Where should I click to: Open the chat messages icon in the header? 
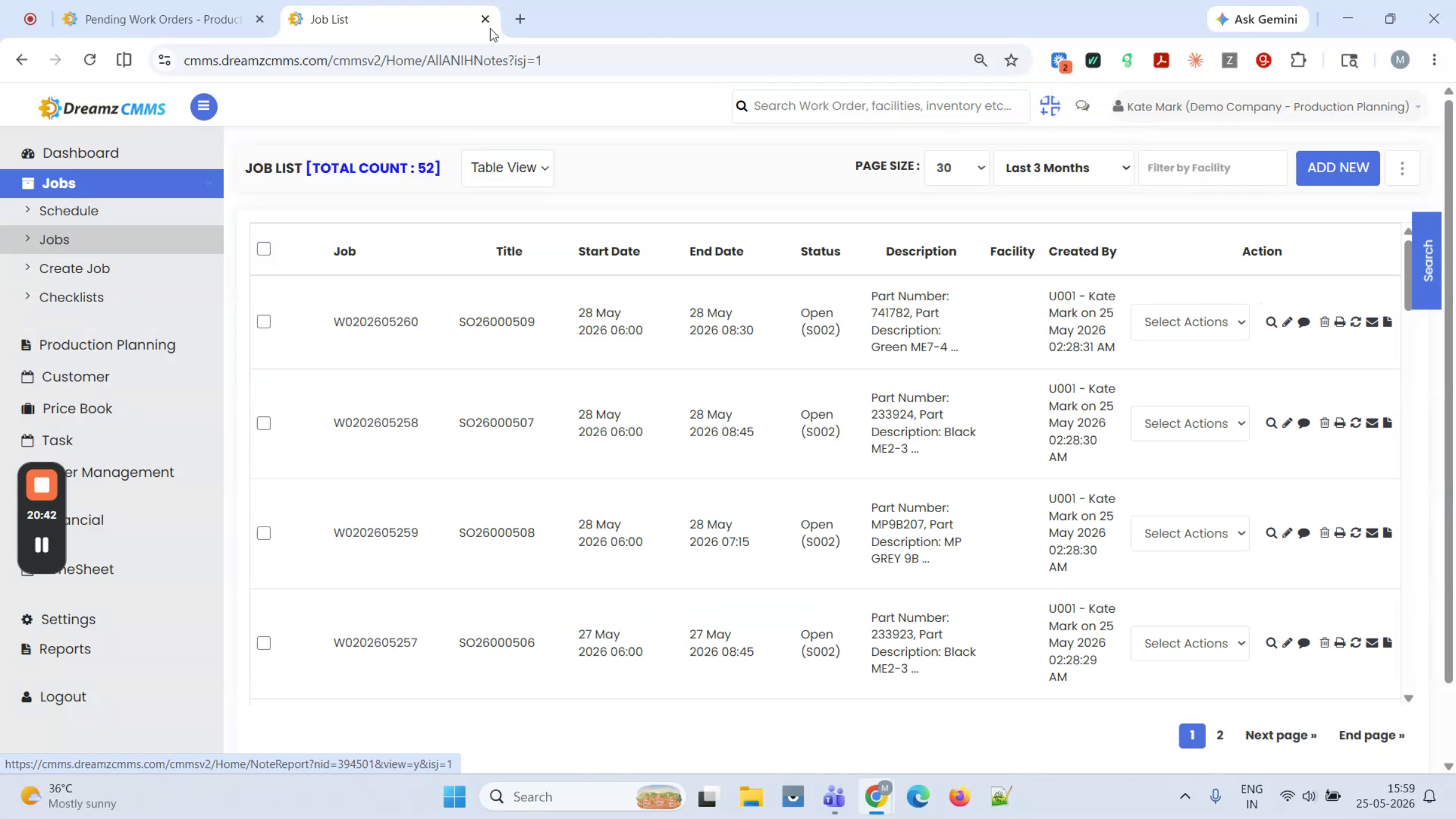tap(1082, 106)
